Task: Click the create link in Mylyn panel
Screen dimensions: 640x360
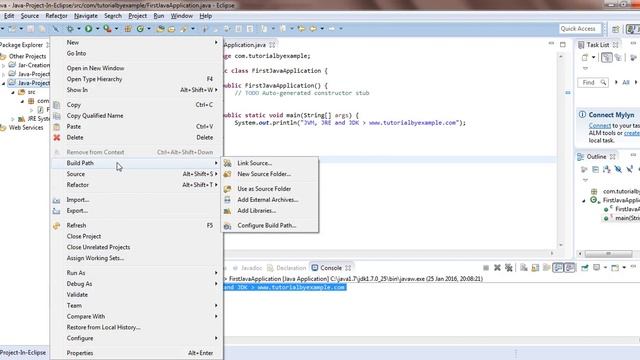Action: [632, 133]
